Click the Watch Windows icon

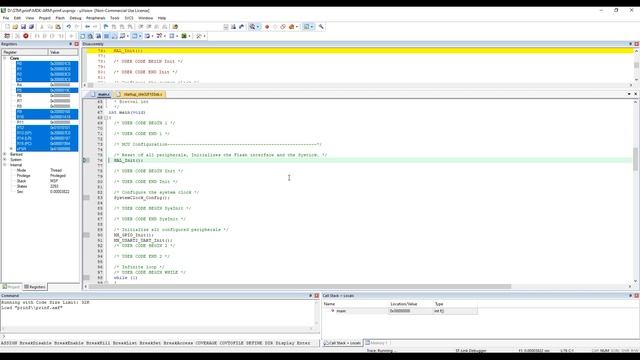click(122, 36)
